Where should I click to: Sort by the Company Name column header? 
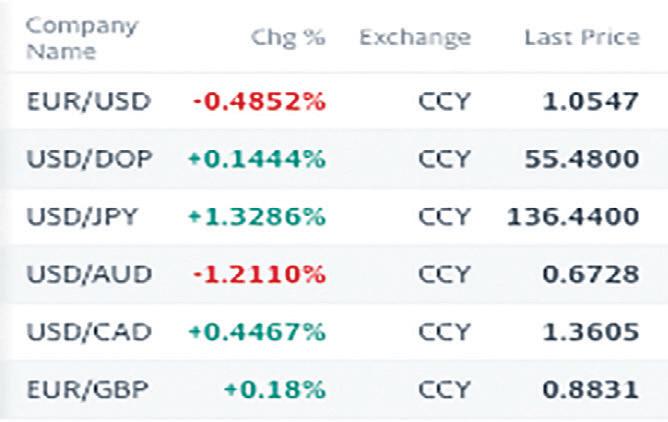click(82, 39)
